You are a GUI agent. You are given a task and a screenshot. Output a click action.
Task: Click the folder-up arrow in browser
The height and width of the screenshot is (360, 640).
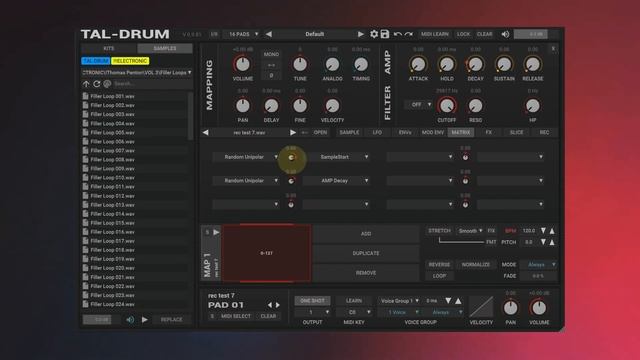pyautogui.click(x=86, y=84)
